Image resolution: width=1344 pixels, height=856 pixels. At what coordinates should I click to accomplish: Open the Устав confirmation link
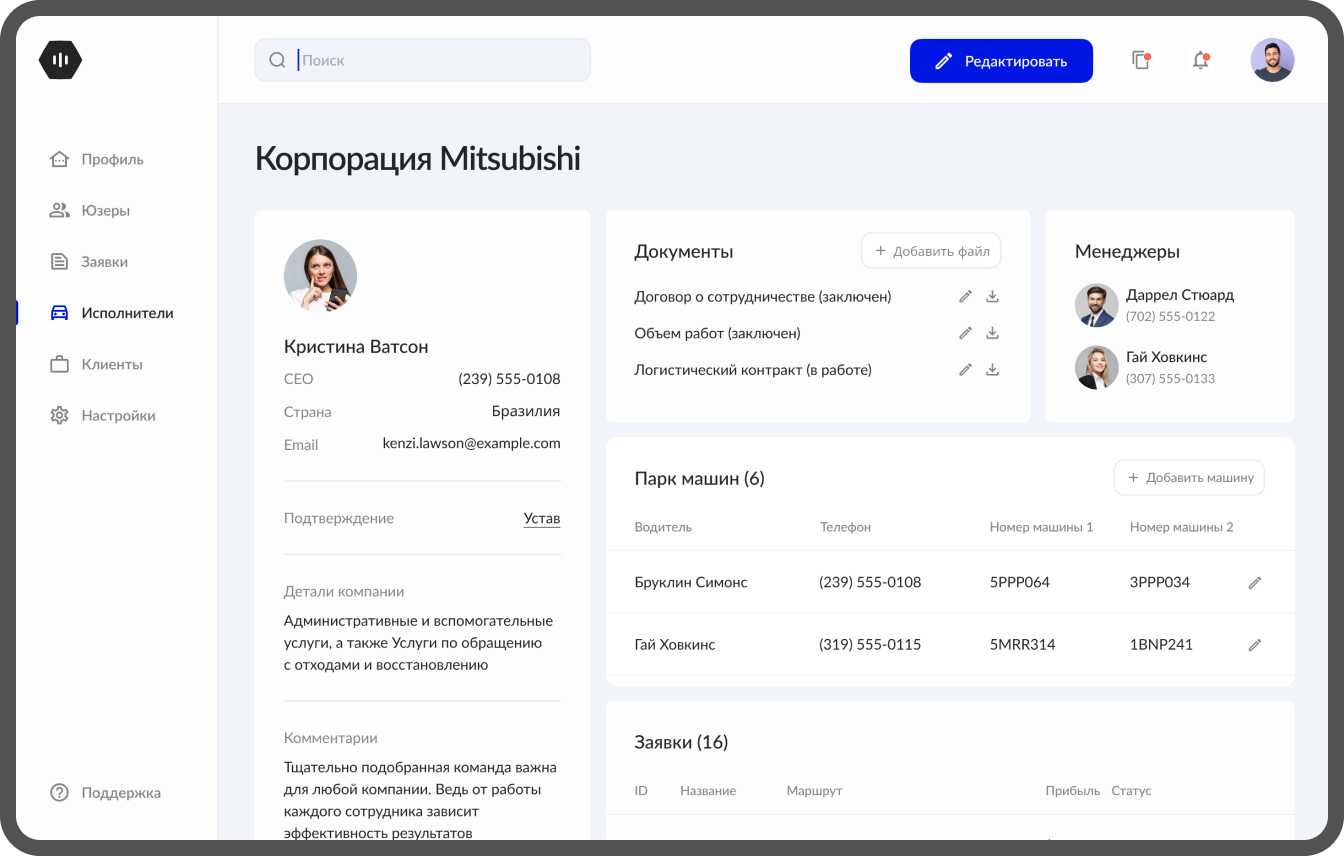pyautogui.click(x=542, y=518)
